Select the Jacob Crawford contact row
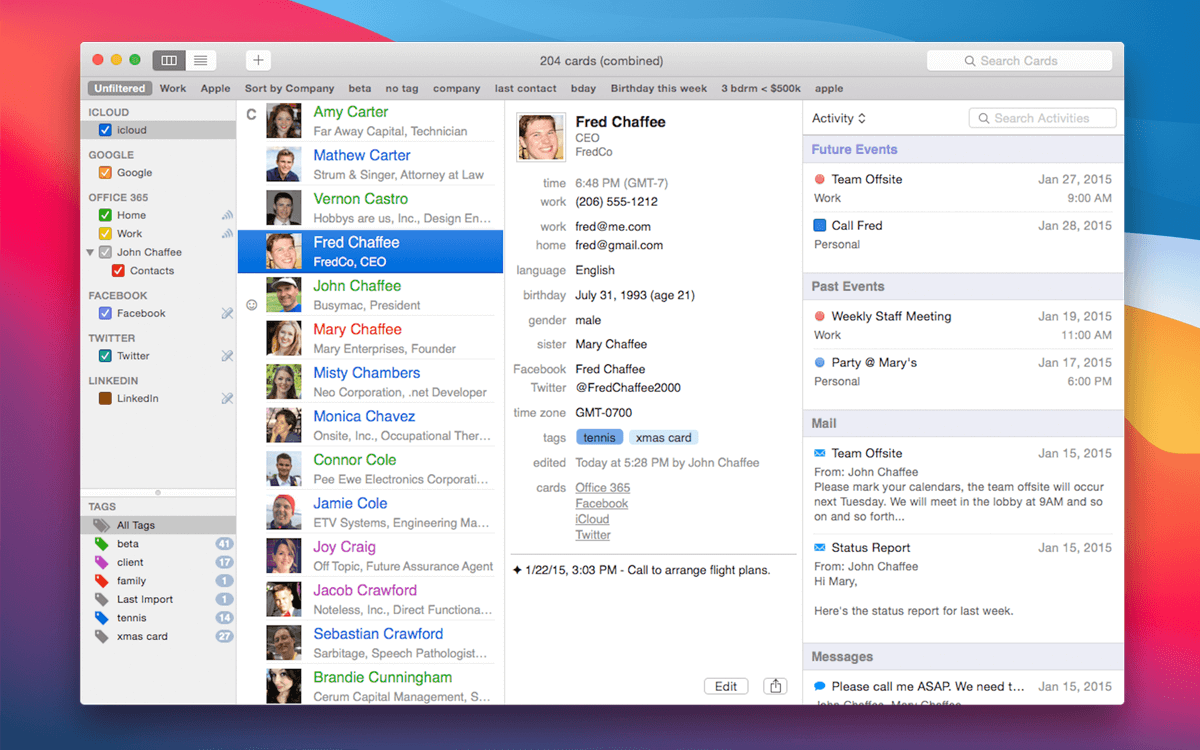1200x750 pixels. (x=371, y=599)
